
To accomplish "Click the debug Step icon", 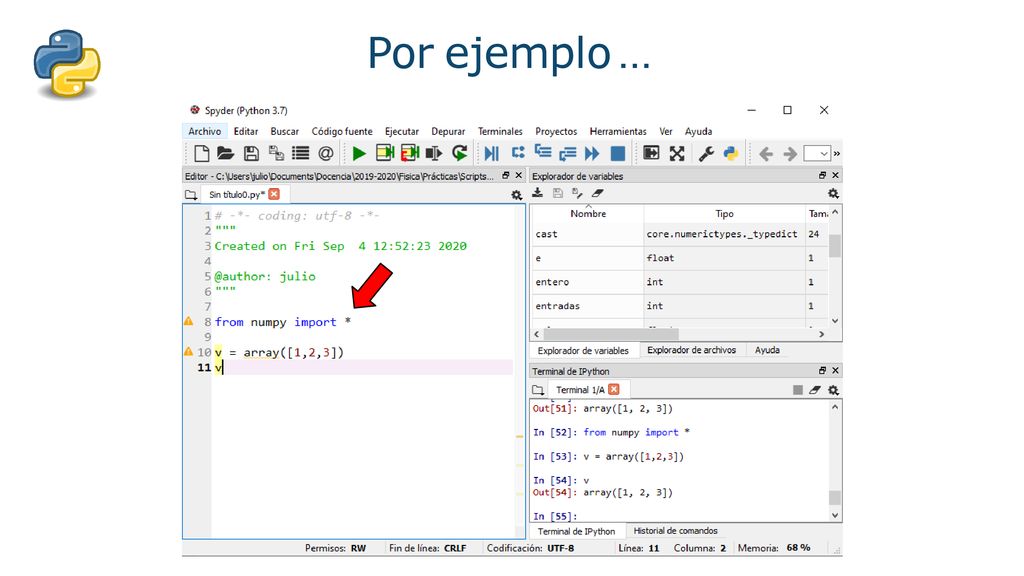I will pos(518,153).
